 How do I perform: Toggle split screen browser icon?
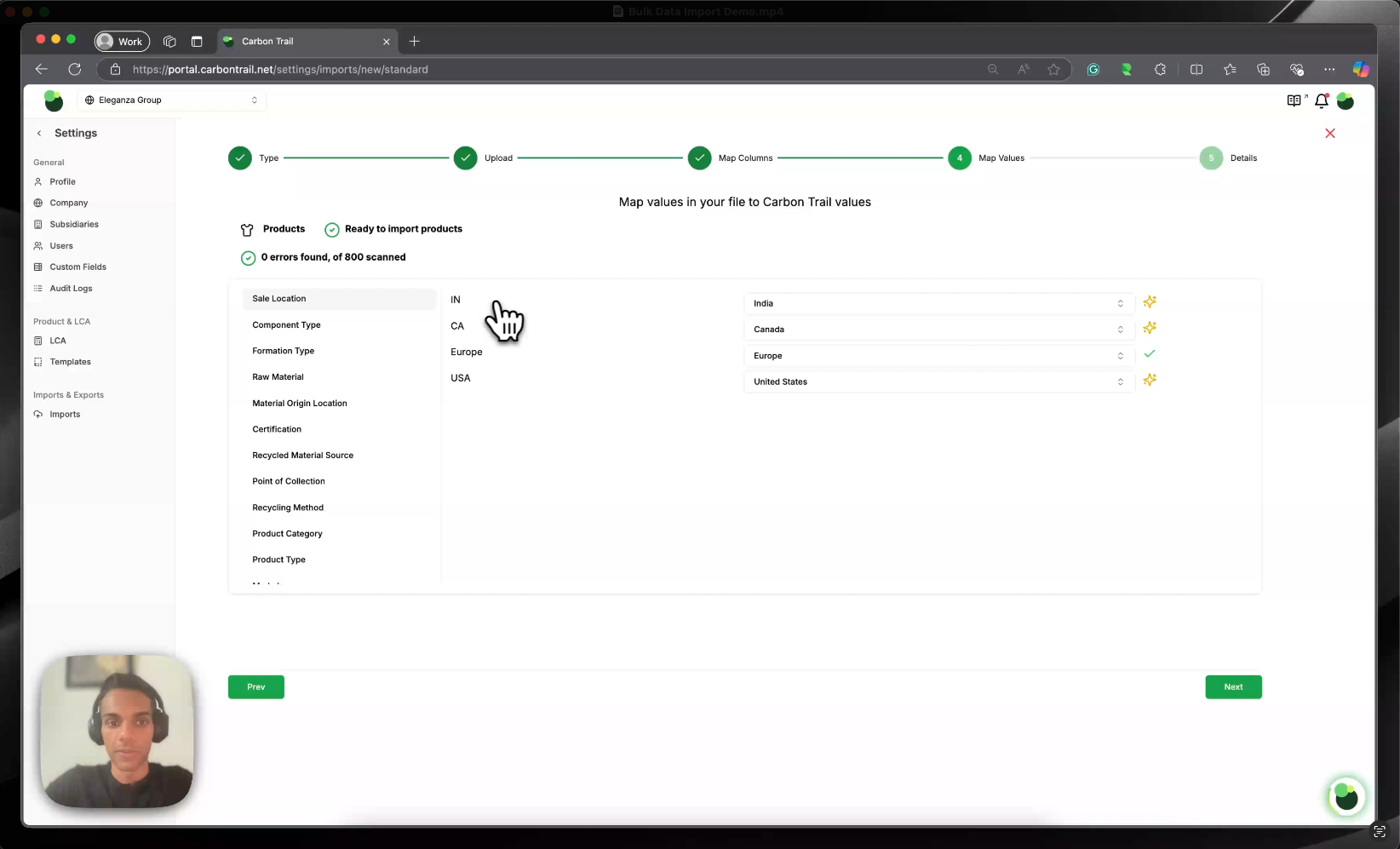pos(1196,70)
